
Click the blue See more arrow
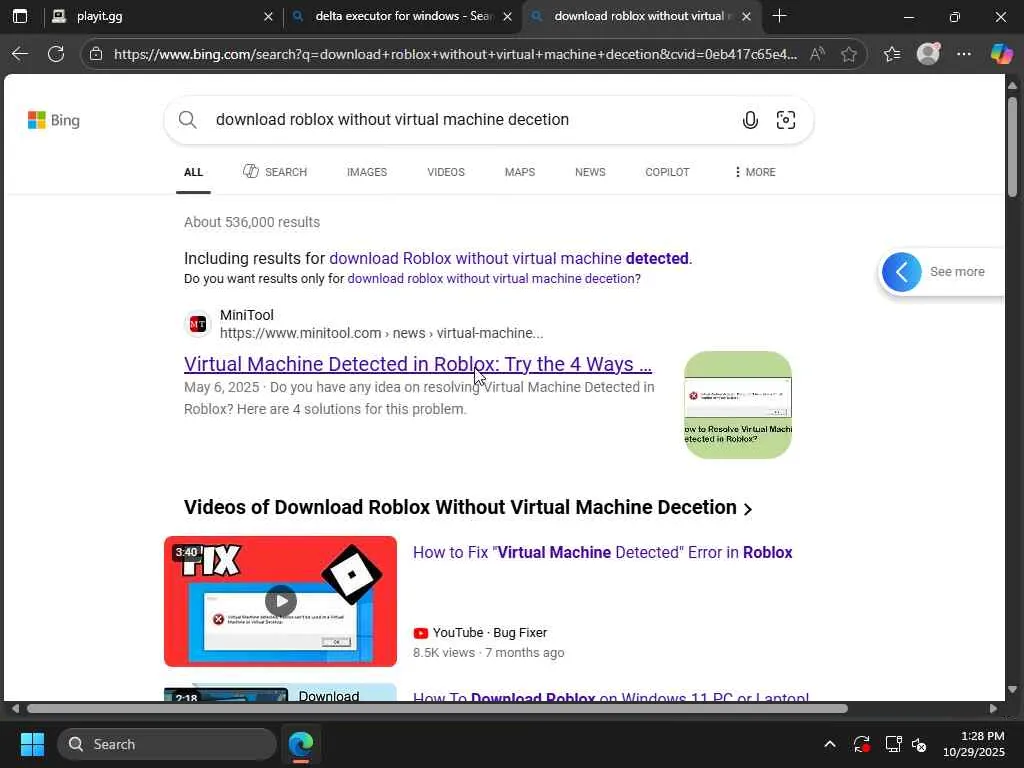tap(901, 272)
